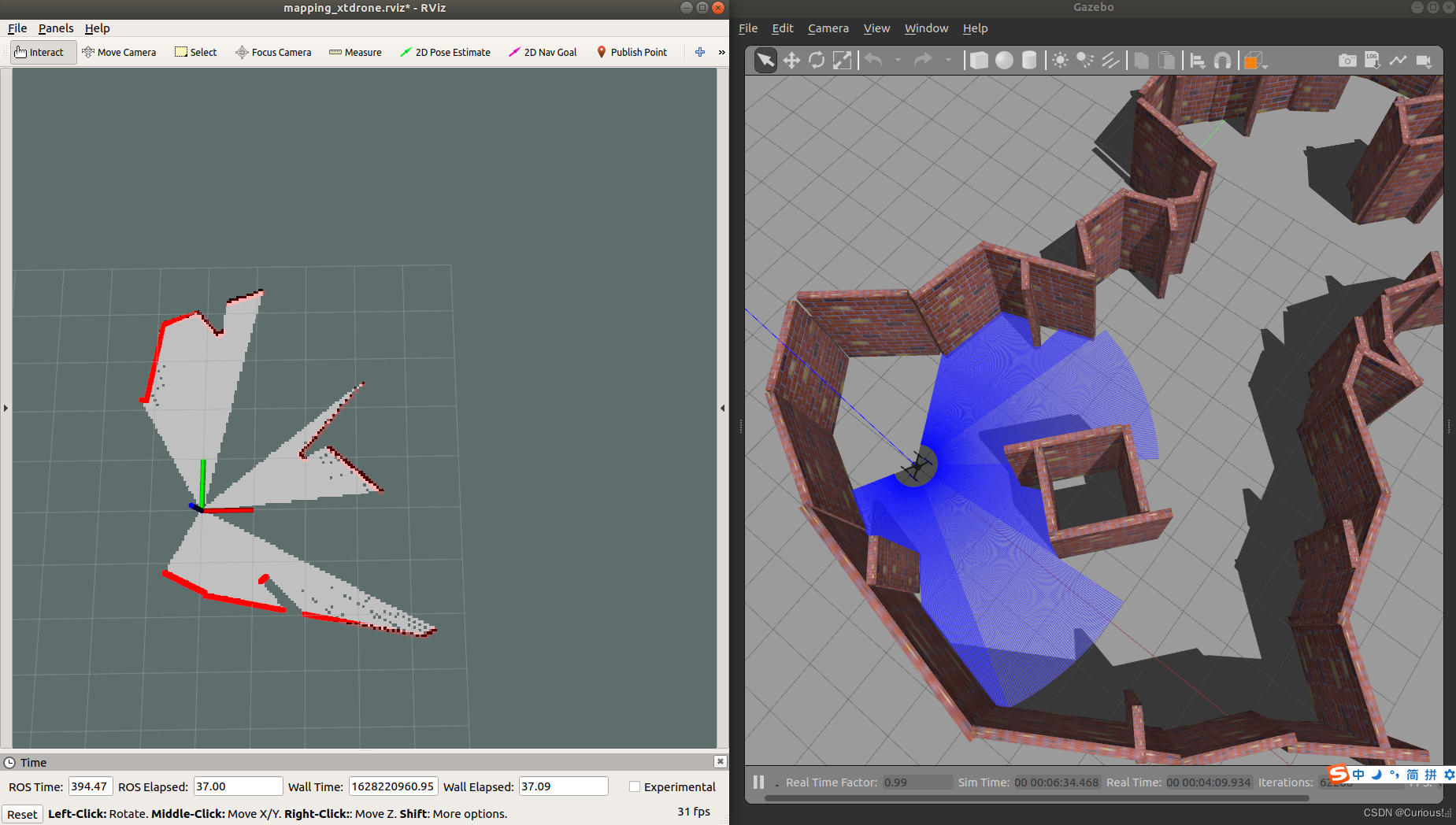Viewport: 1456px width, 825px height.
Task: Insert a cylinder shape in Gazebo
Action: (x=1029, y=61)
